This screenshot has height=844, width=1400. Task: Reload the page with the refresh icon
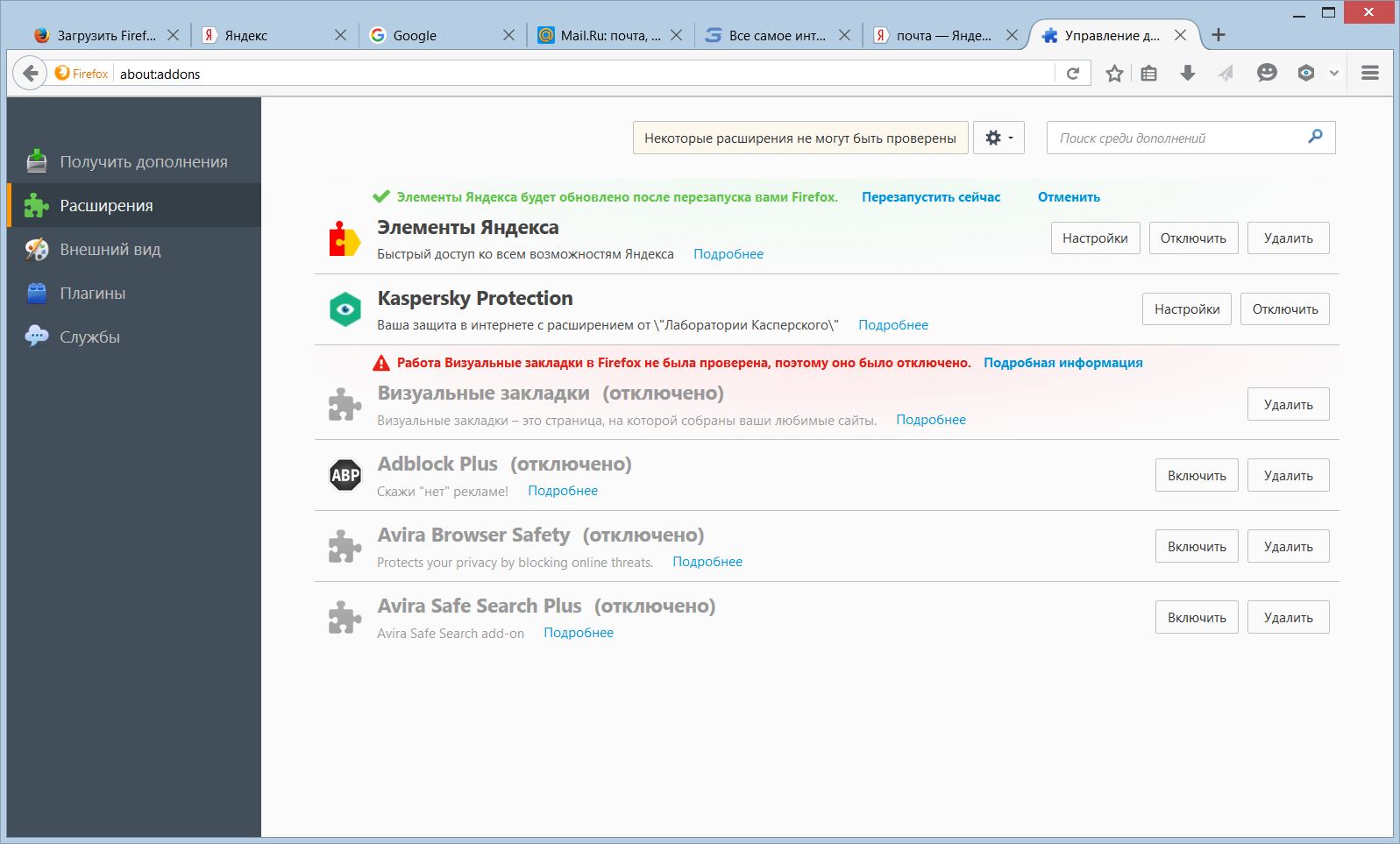pyautogui.click(x=1072, y=74)
